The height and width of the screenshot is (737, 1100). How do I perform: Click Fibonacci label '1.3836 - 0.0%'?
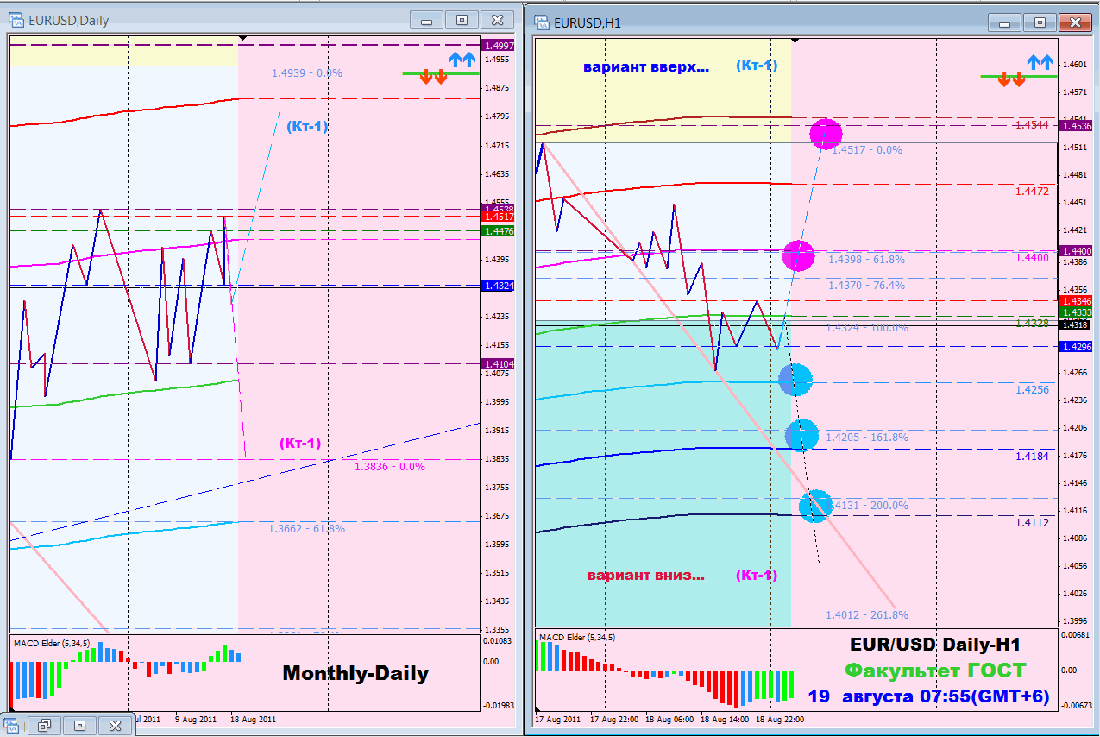389,466
